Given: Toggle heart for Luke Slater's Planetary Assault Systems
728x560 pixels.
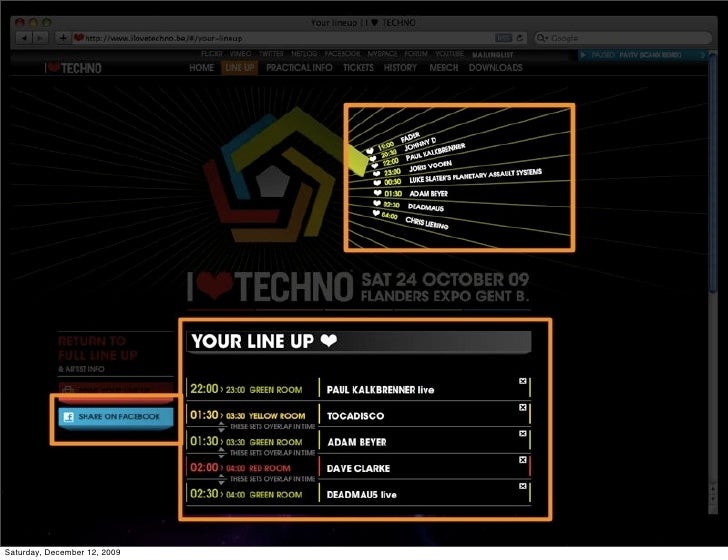Looking at the screenshot, I should click(x=377, y=183).
